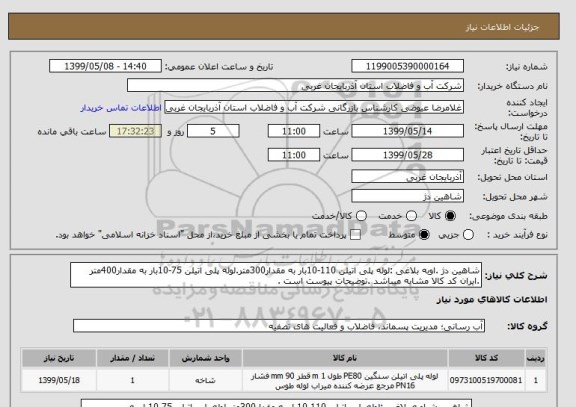Viewport: 576px width, 407px height.
Task: Open the اطلاعات تماس خریدار link
Action: [121, 108]
